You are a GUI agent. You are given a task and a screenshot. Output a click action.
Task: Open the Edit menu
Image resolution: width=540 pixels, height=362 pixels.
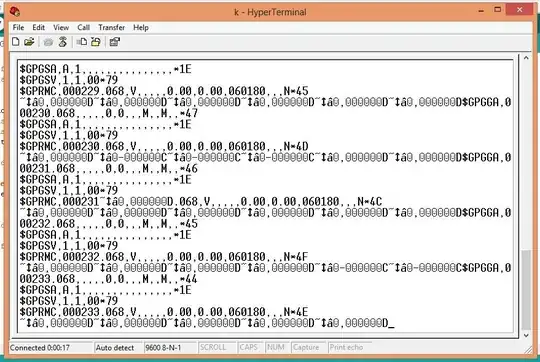coord(39,28)
